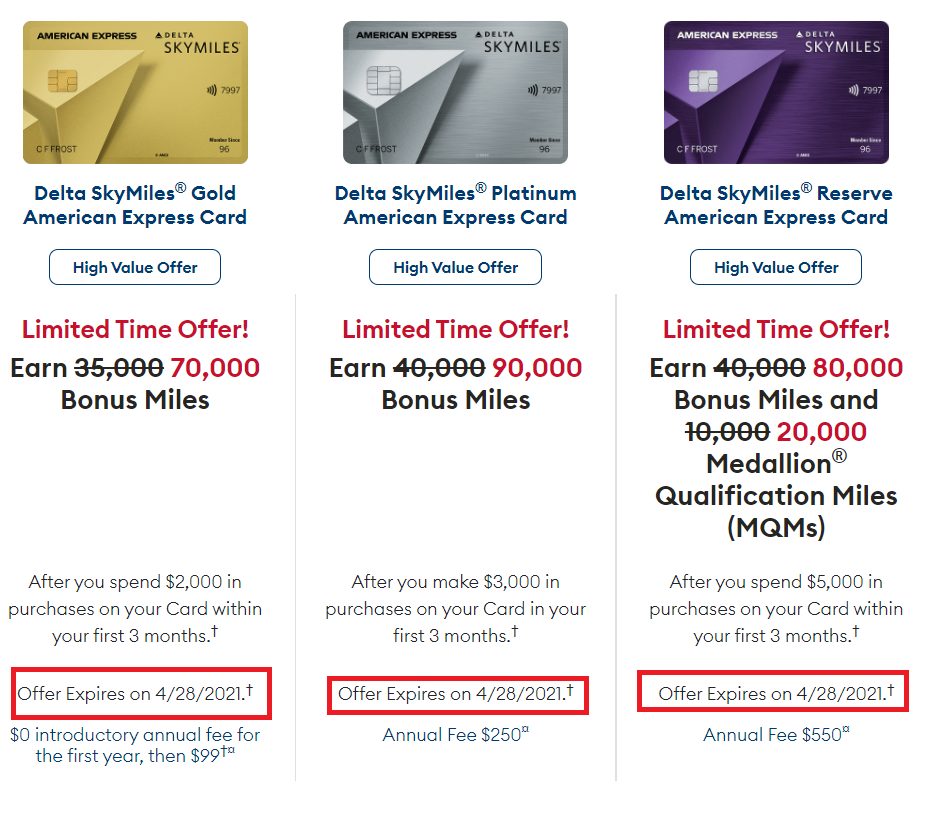Click the 80,000 Bonus Miles Reserve offer heading
Screen dimensions: 932x828
(776, 447)
